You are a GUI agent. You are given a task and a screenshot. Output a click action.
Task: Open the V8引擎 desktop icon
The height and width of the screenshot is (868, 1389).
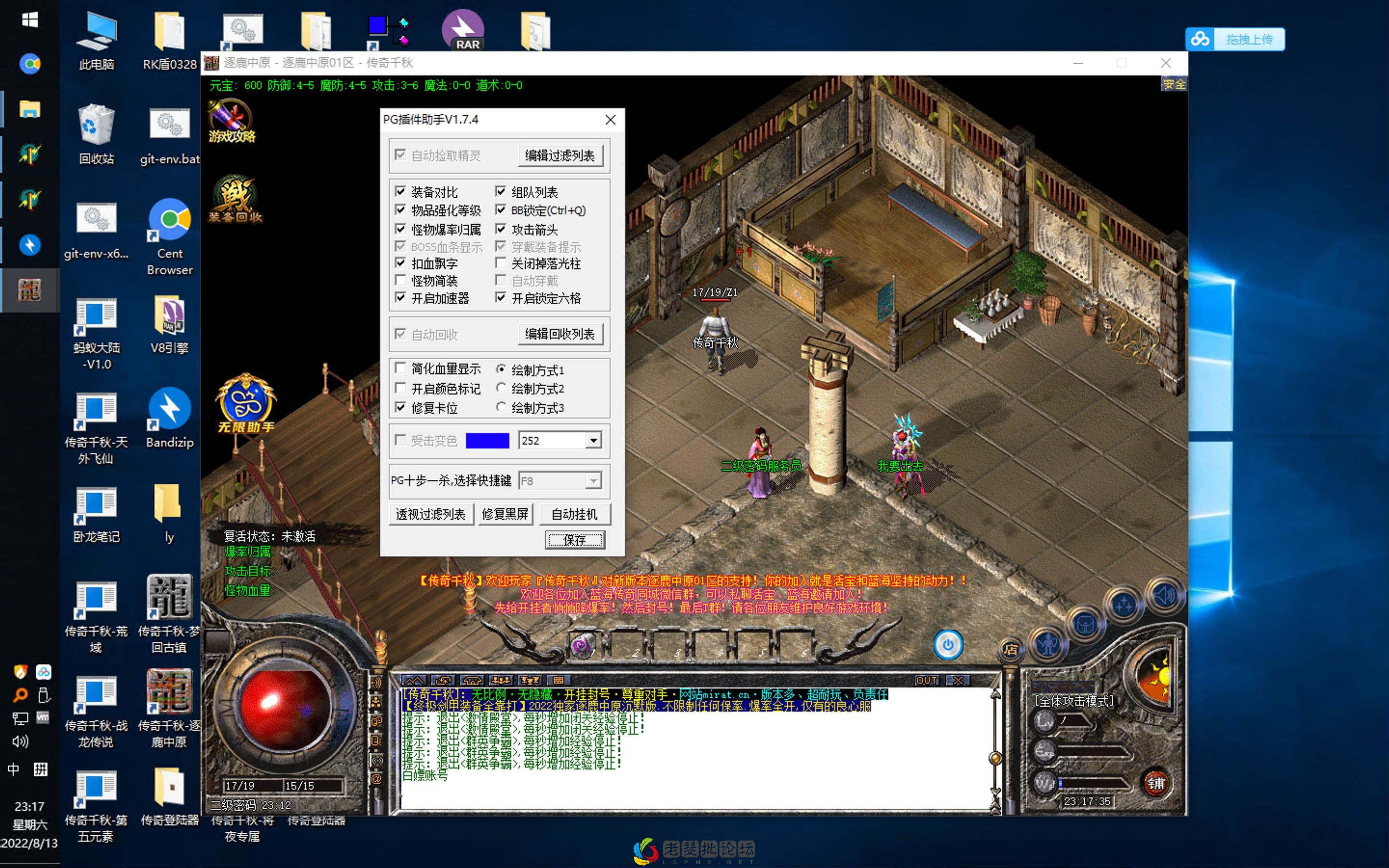pyautogui.click(x=169, y=324)
